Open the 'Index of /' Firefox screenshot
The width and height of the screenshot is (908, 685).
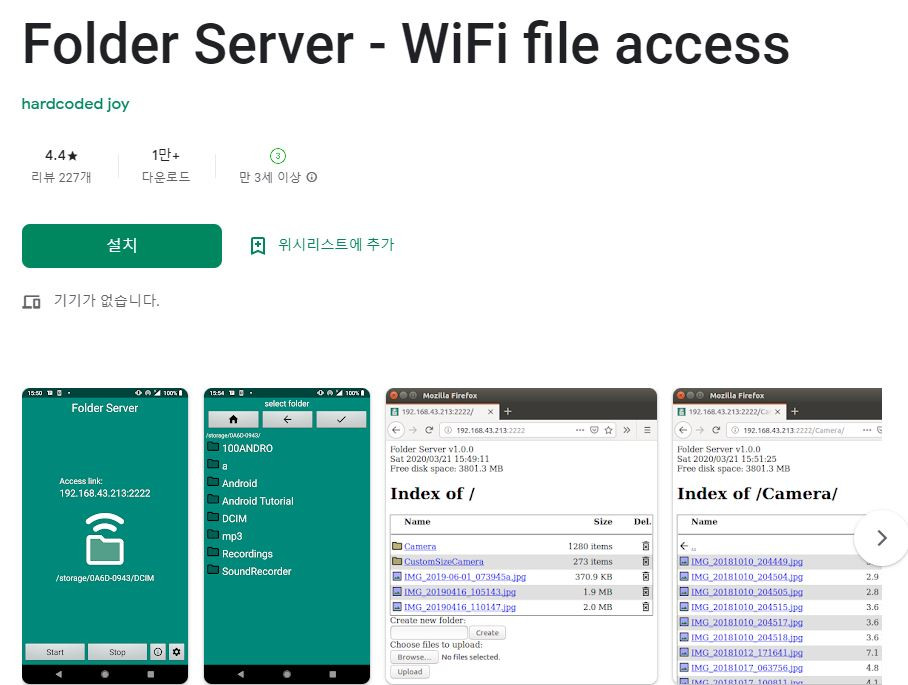521,536
